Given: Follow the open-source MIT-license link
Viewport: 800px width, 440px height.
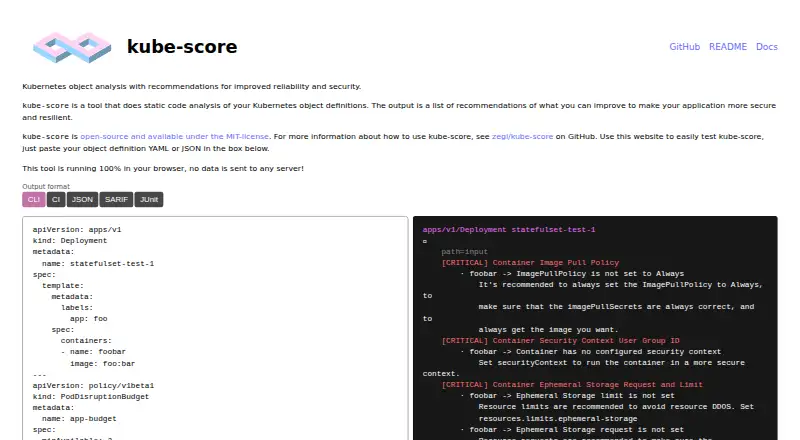Looking at the screenshot, I should click(x=174, y=136).
